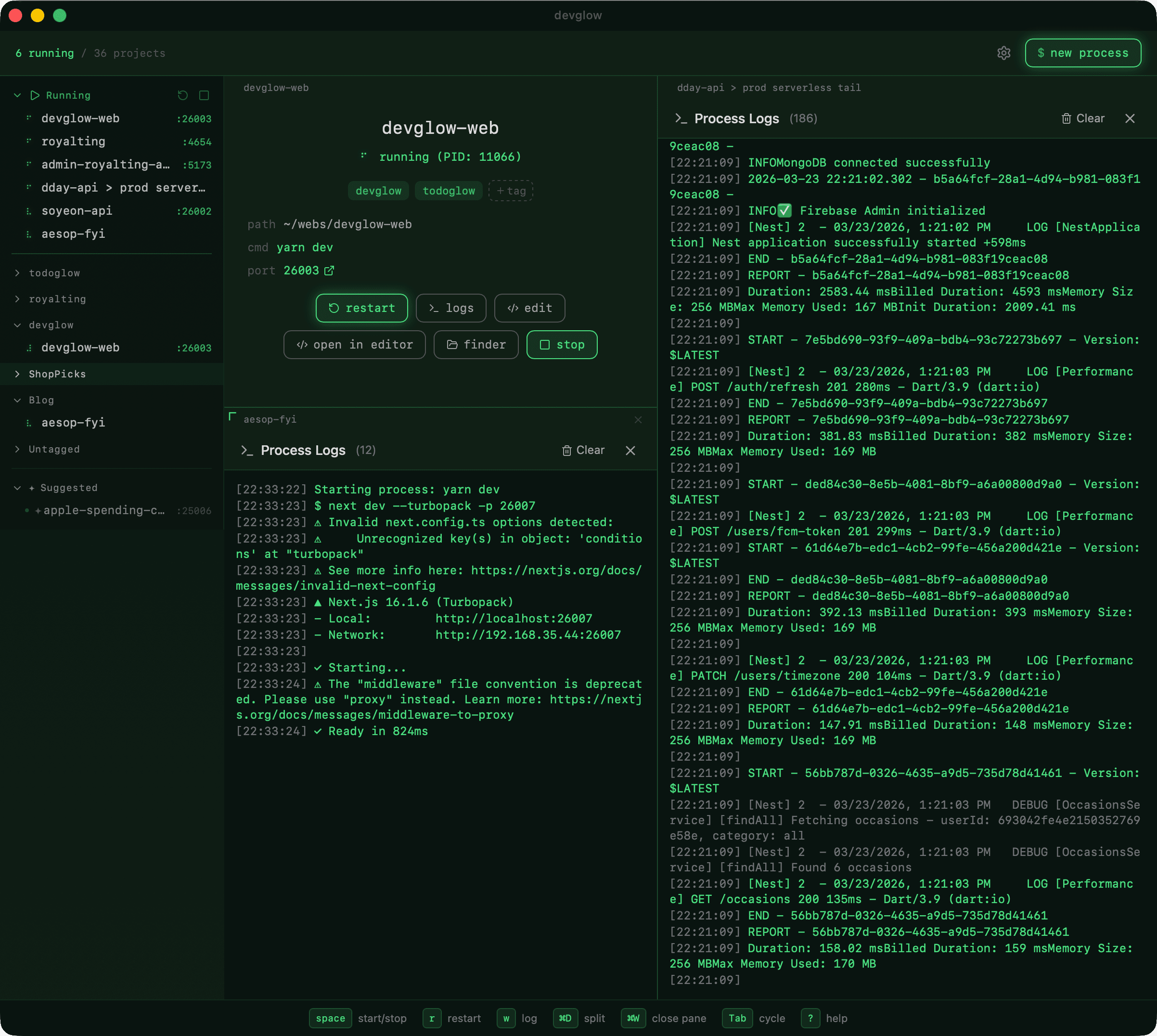Click the ⌘W close pane hint
Screen dimensions: 1157x1036
point(664,1018)
